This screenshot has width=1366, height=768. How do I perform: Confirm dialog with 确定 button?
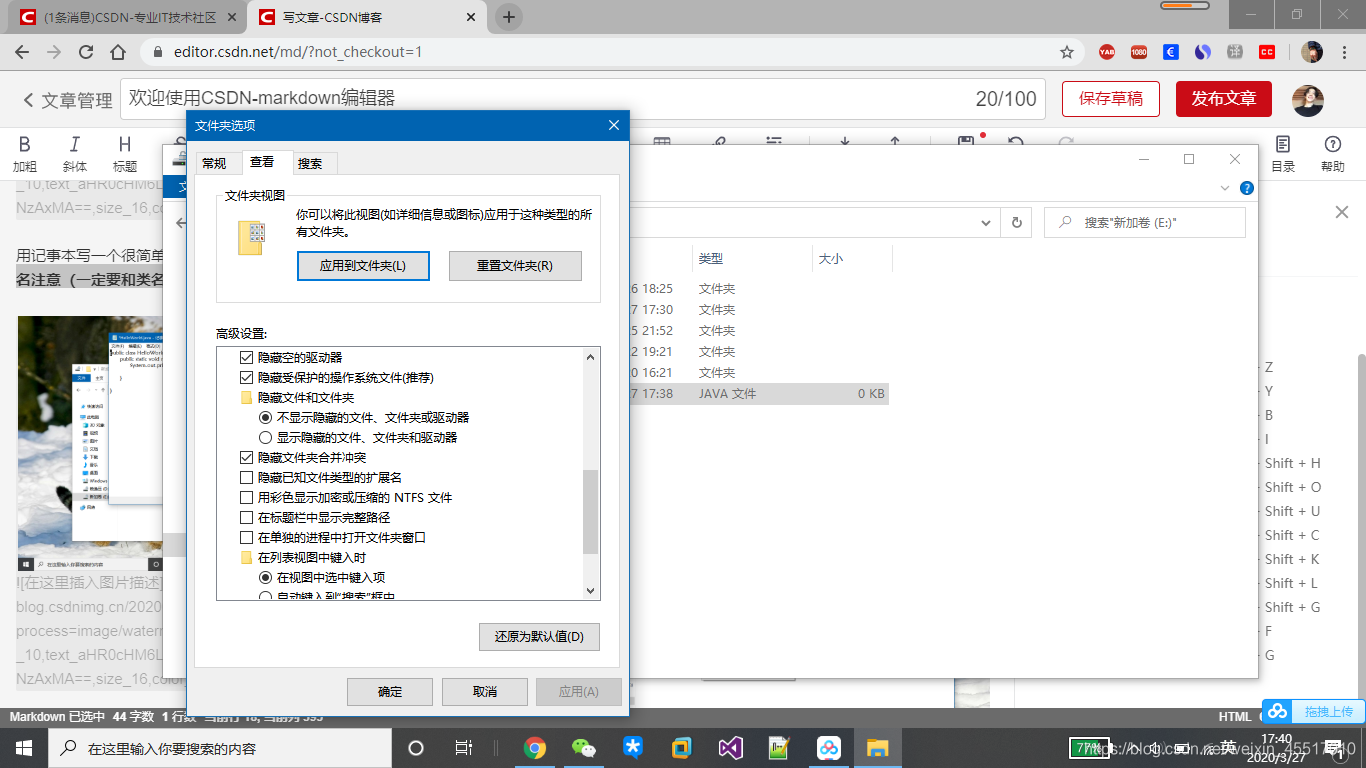click(x=390, y=692)
